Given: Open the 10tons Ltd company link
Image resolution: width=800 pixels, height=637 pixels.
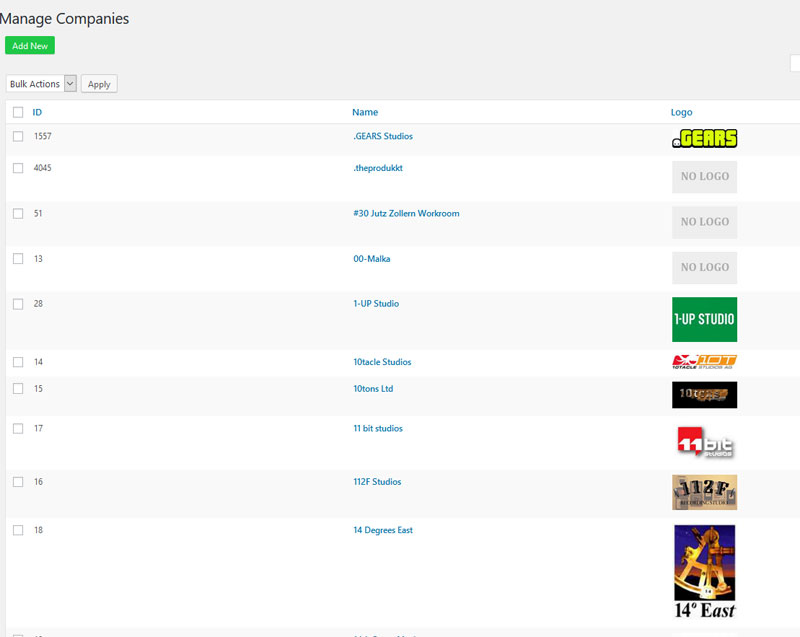Looking at the screenshot, I should point(373,389).
